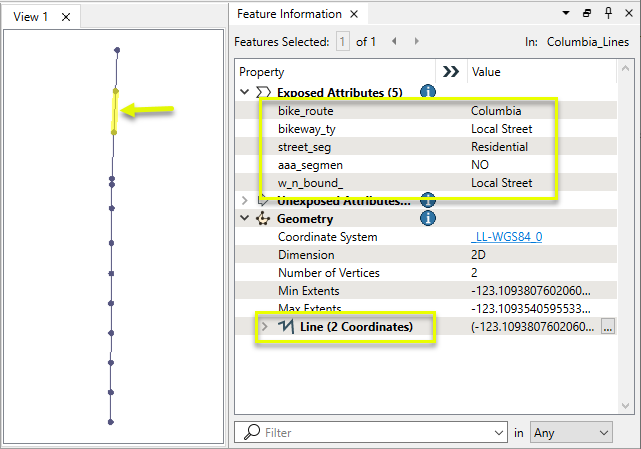Image resolution: width=641 pixels, height=449 pixels.
Task: Undock the Feature Information panel
Action: point(587,14)
